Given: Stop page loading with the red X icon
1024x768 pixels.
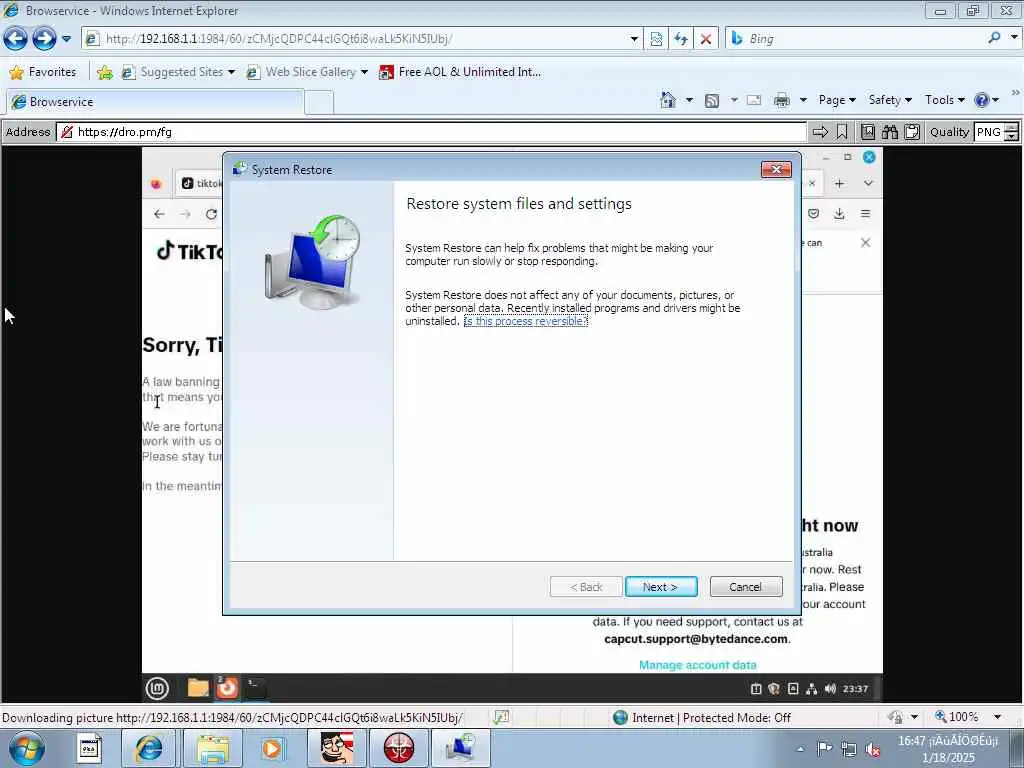Looking at the screenshot, I should click(705, 39).
